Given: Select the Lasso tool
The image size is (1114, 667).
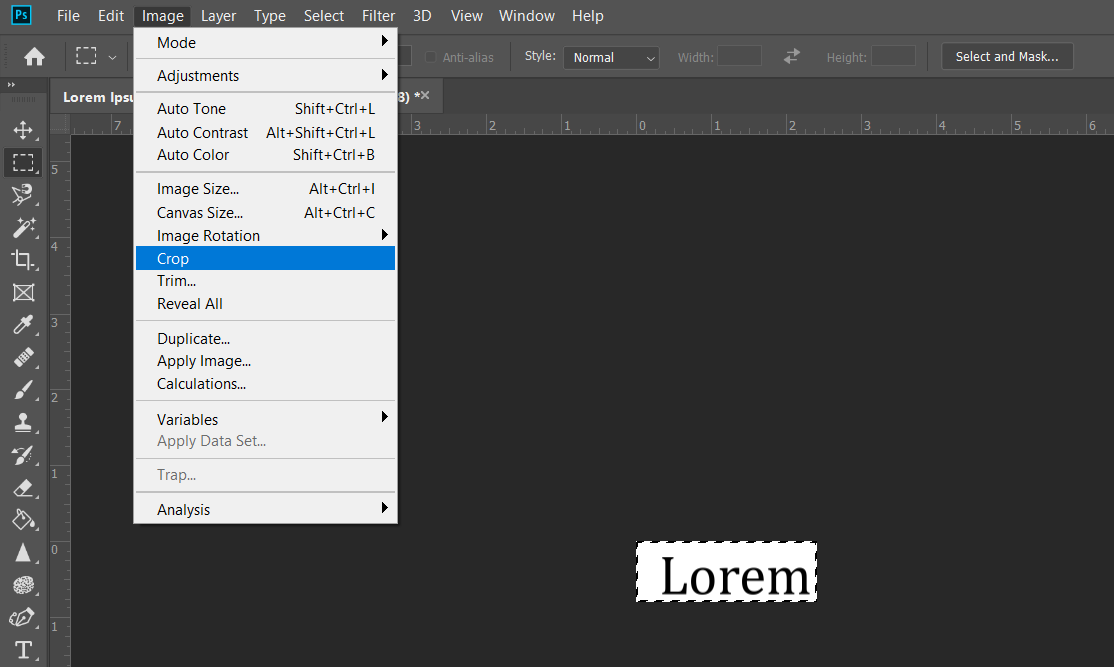Looking at the screenshot, I should click(24, 195).
